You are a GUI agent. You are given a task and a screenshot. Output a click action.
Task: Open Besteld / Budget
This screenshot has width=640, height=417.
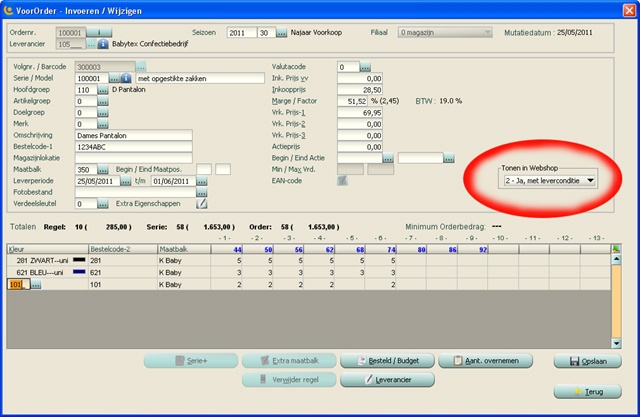(x=387, y=361)
